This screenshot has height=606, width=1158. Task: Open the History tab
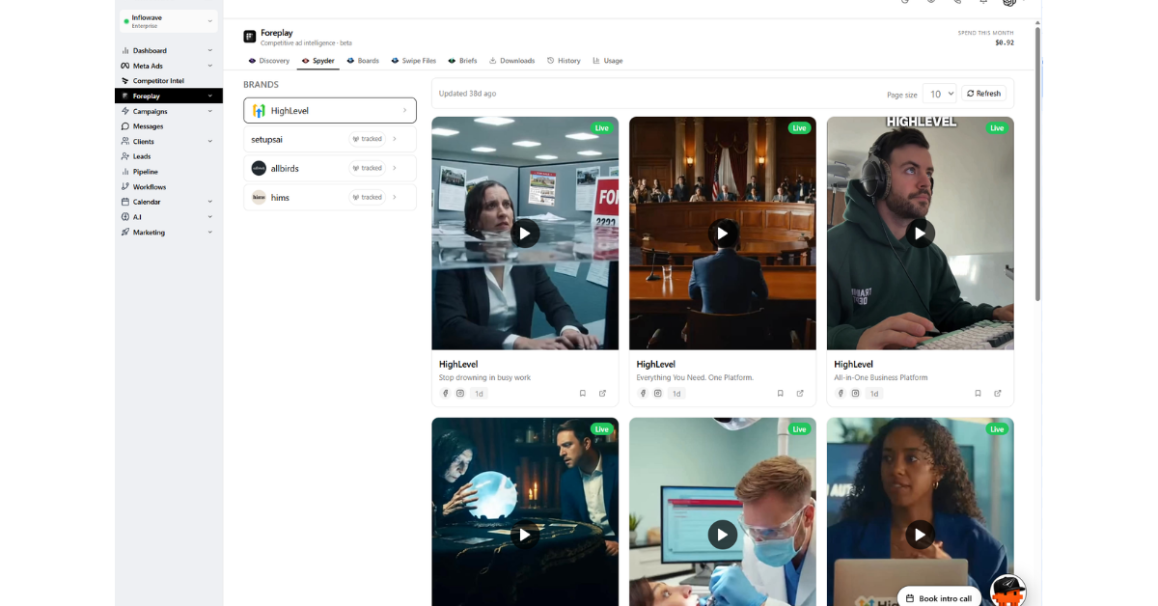point(563,61)
